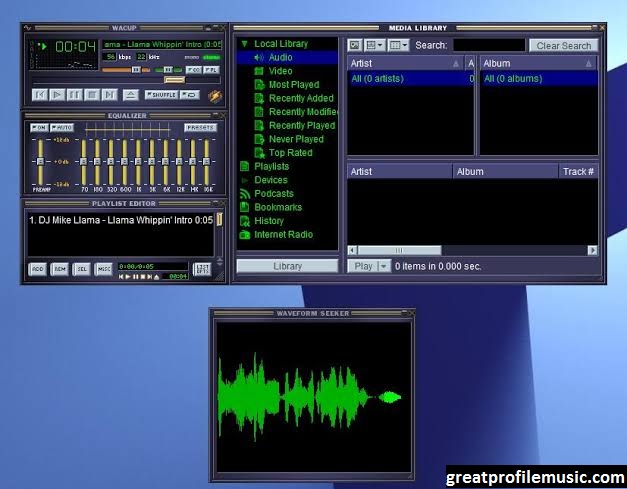Click the balance slider in the main player
627x489 pixels.
[168, 70]
